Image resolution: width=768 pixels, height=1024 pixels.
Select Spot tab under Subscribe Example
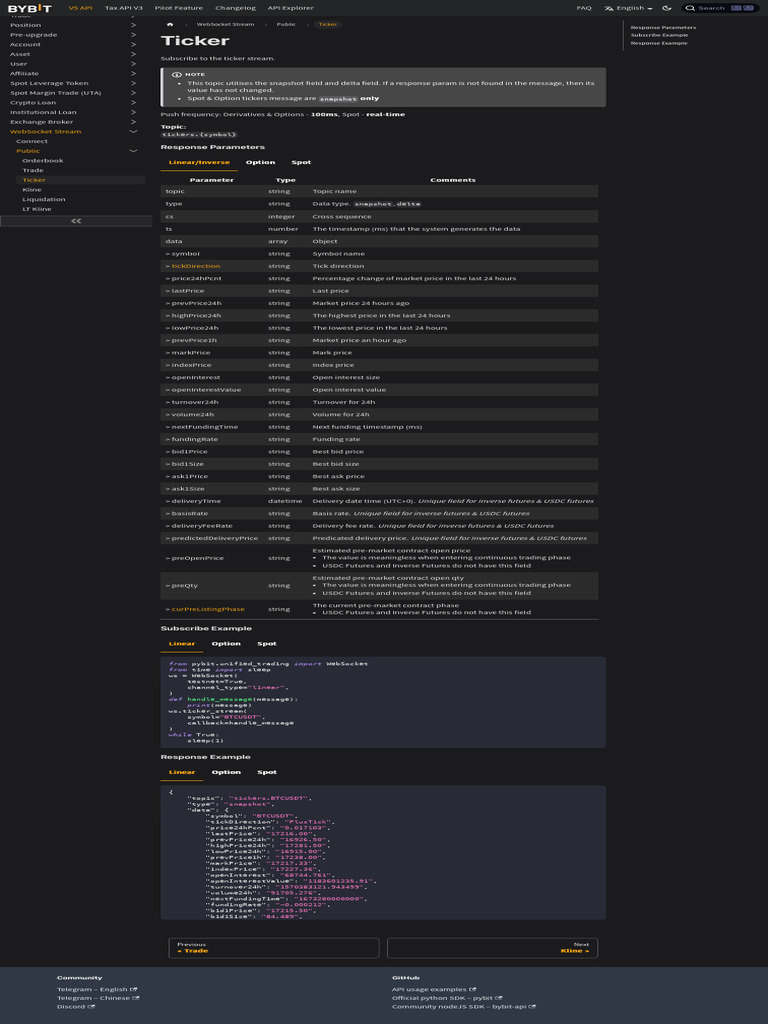pyautogui.click(x=266, y=644)
